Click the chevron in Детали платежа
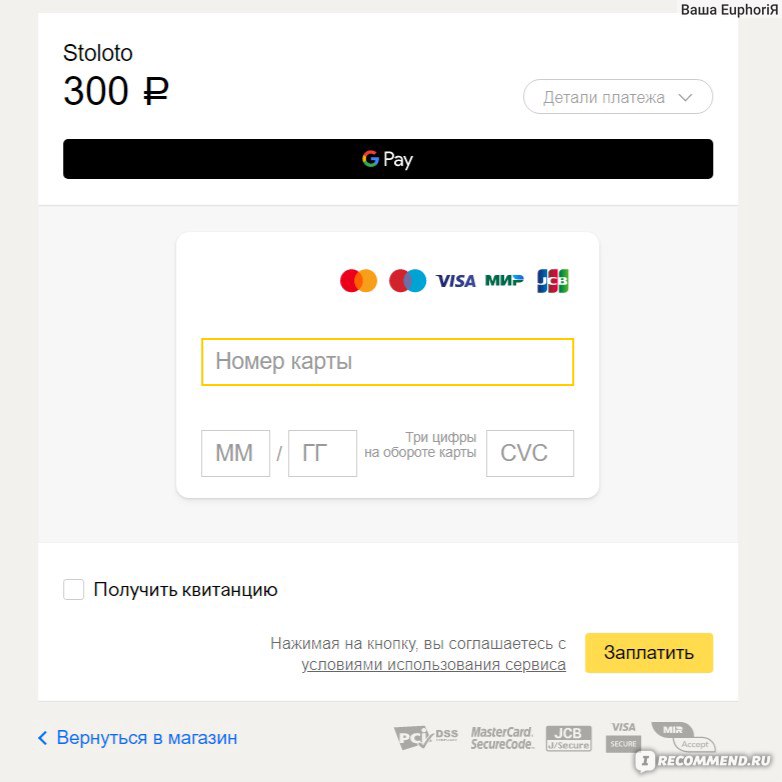Viewport: 782px width, 782px height. click(x=686, y=97)
